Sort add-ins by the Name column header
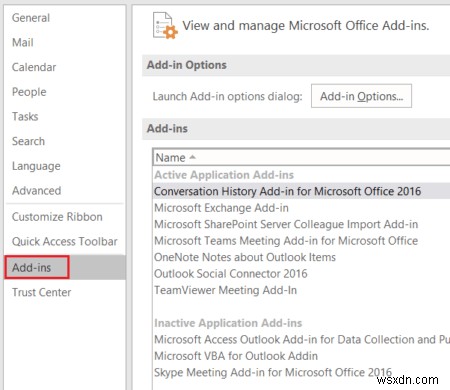 [302, 158]
